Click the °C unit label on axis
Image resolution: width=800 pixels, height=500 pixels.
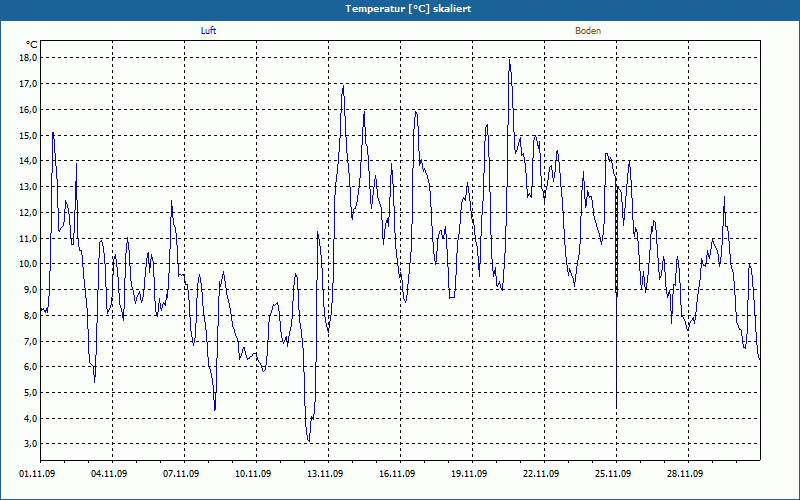32,45
